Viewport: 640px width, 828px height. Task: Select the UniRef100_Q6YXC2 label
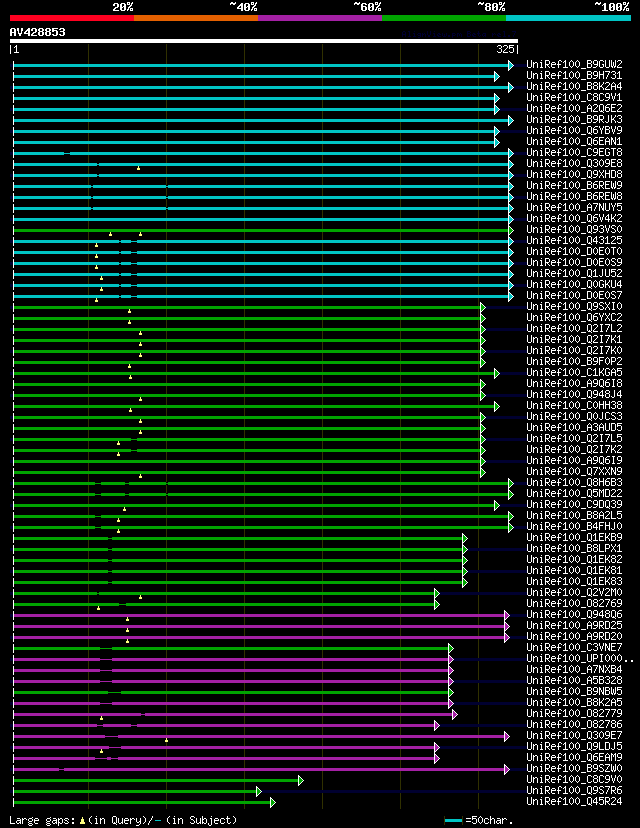(x=575, y=317)
